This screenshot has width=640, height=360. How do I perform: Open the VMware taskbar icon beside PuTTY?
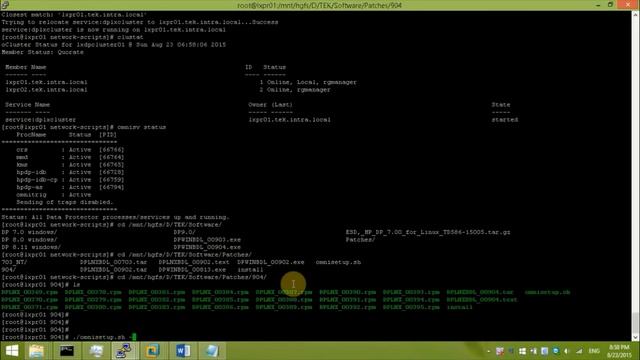pyautogui.click(x=153, y=351)
